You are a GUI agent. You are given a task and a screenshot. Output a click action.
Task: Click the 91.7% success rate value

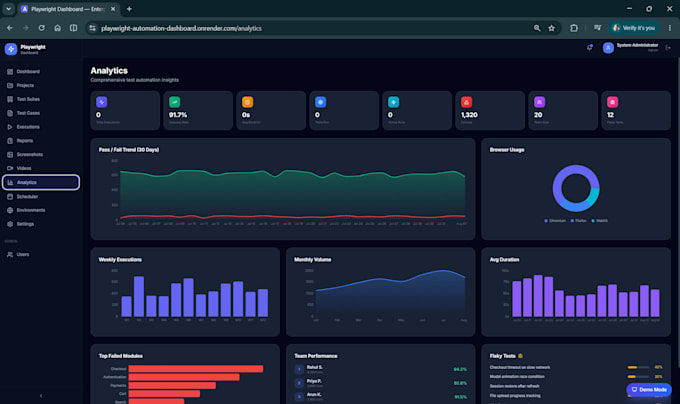(x=178, y=115)
